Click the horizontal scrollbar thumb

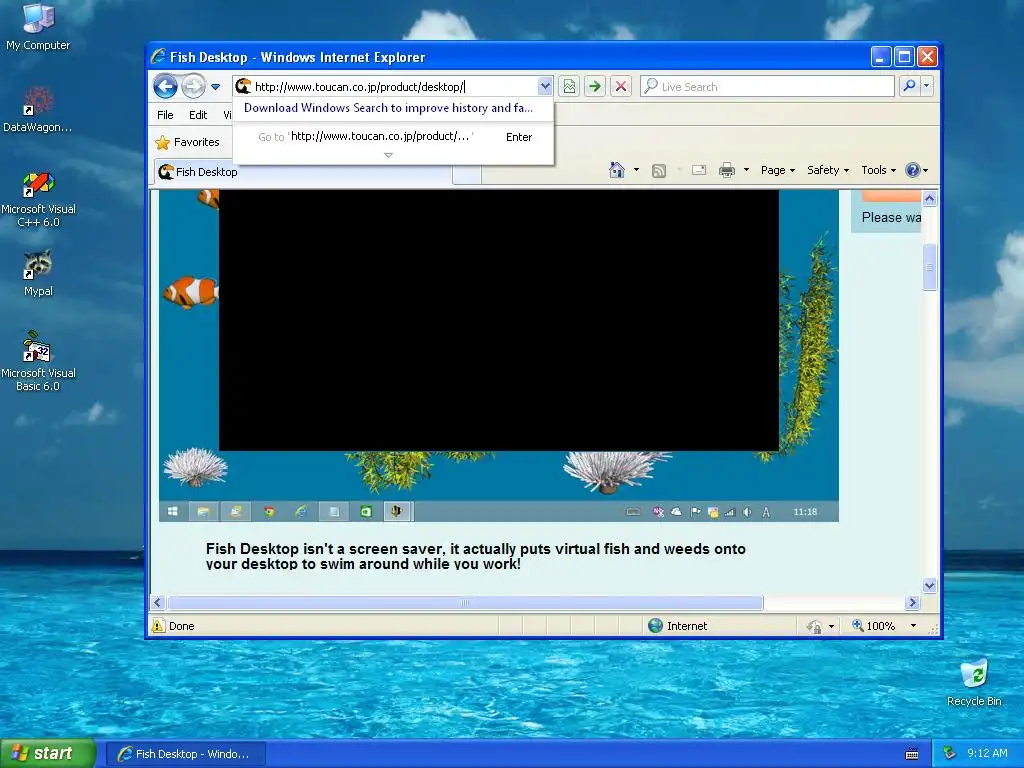466,602
